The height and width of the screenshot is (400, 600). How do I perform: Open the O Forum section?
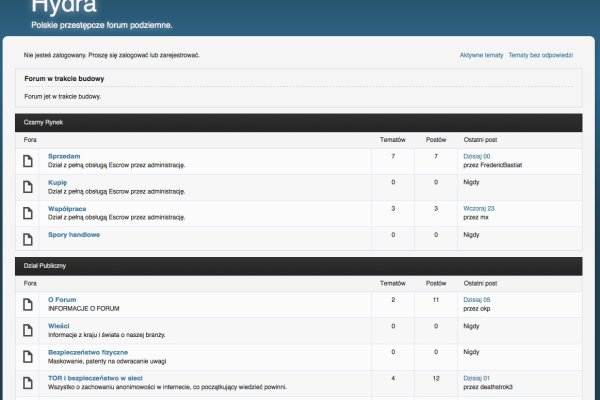click(62, 299)
